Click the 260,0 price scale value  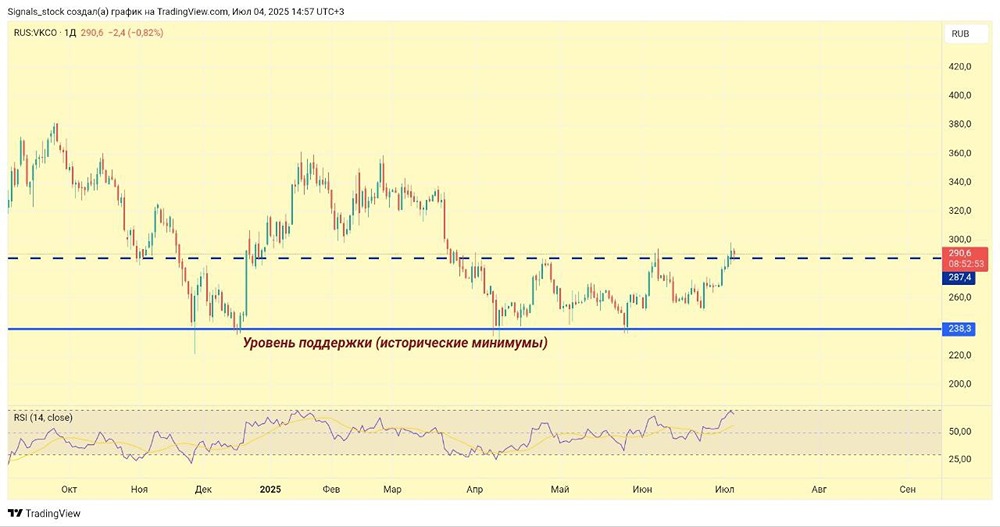click(x=960, y=297)
